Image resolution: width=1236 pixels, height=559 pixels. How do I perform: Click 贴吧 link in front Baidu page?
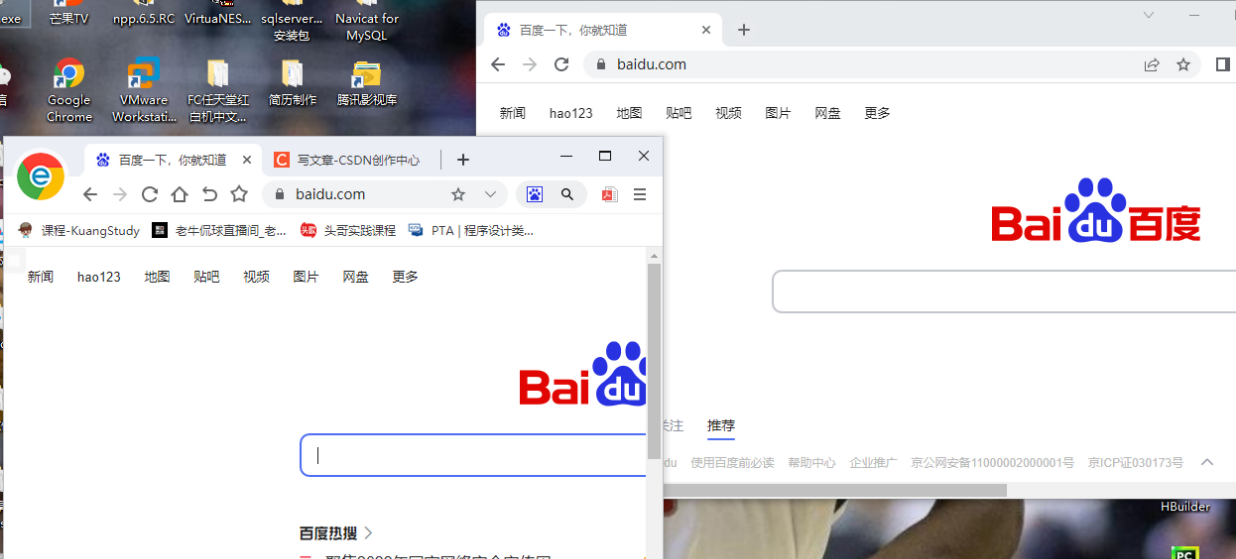point(207,277)
